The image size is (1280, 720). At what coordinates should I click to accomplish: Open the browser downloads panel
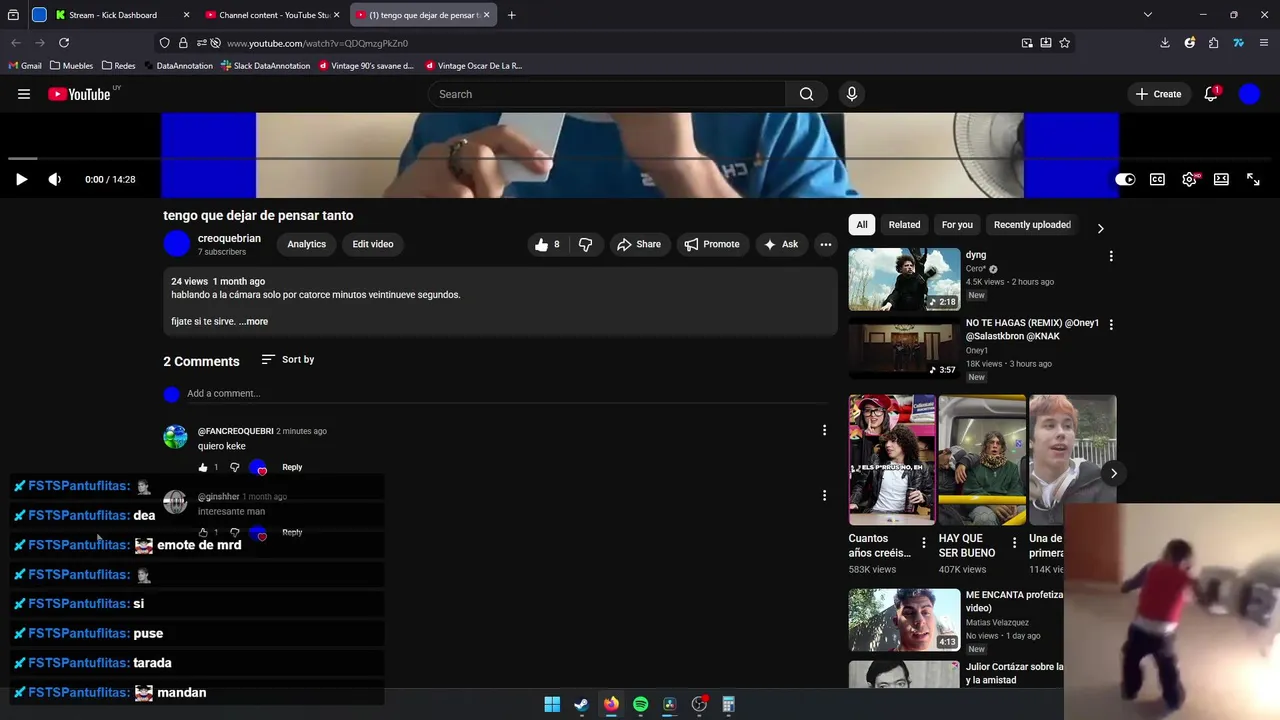[1165, 43]
